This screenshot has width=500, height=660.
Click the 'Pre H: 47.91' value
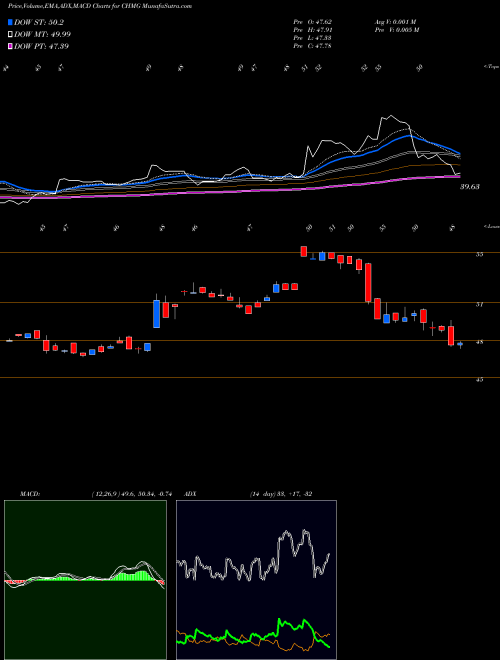pyautogui.click(x=313, y=30)
